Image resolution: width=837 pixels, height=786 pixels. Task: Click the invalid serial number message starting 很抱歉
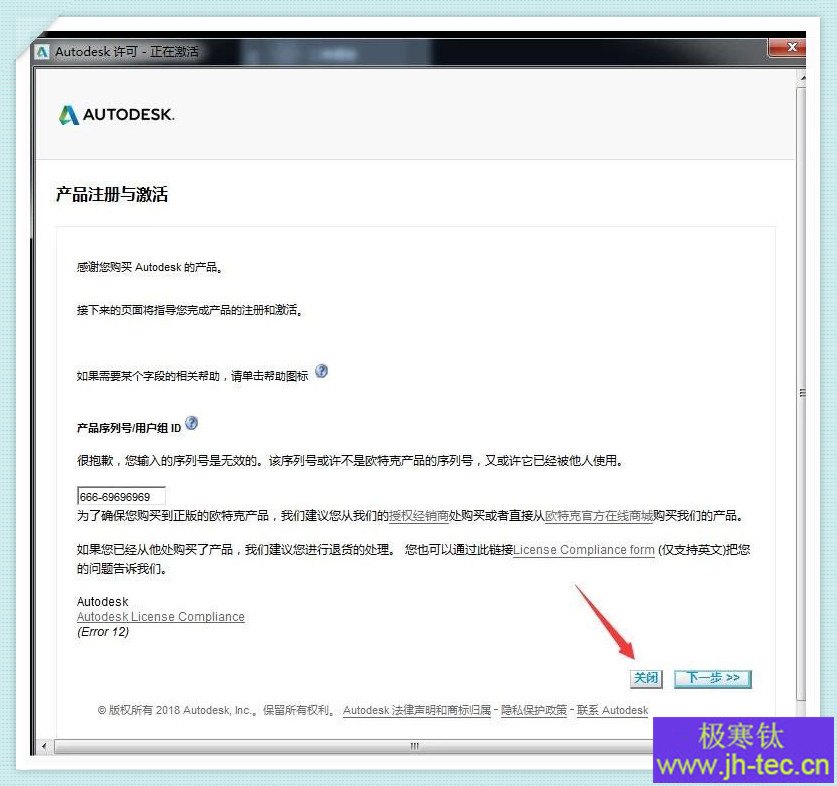[x=350, y=460]
